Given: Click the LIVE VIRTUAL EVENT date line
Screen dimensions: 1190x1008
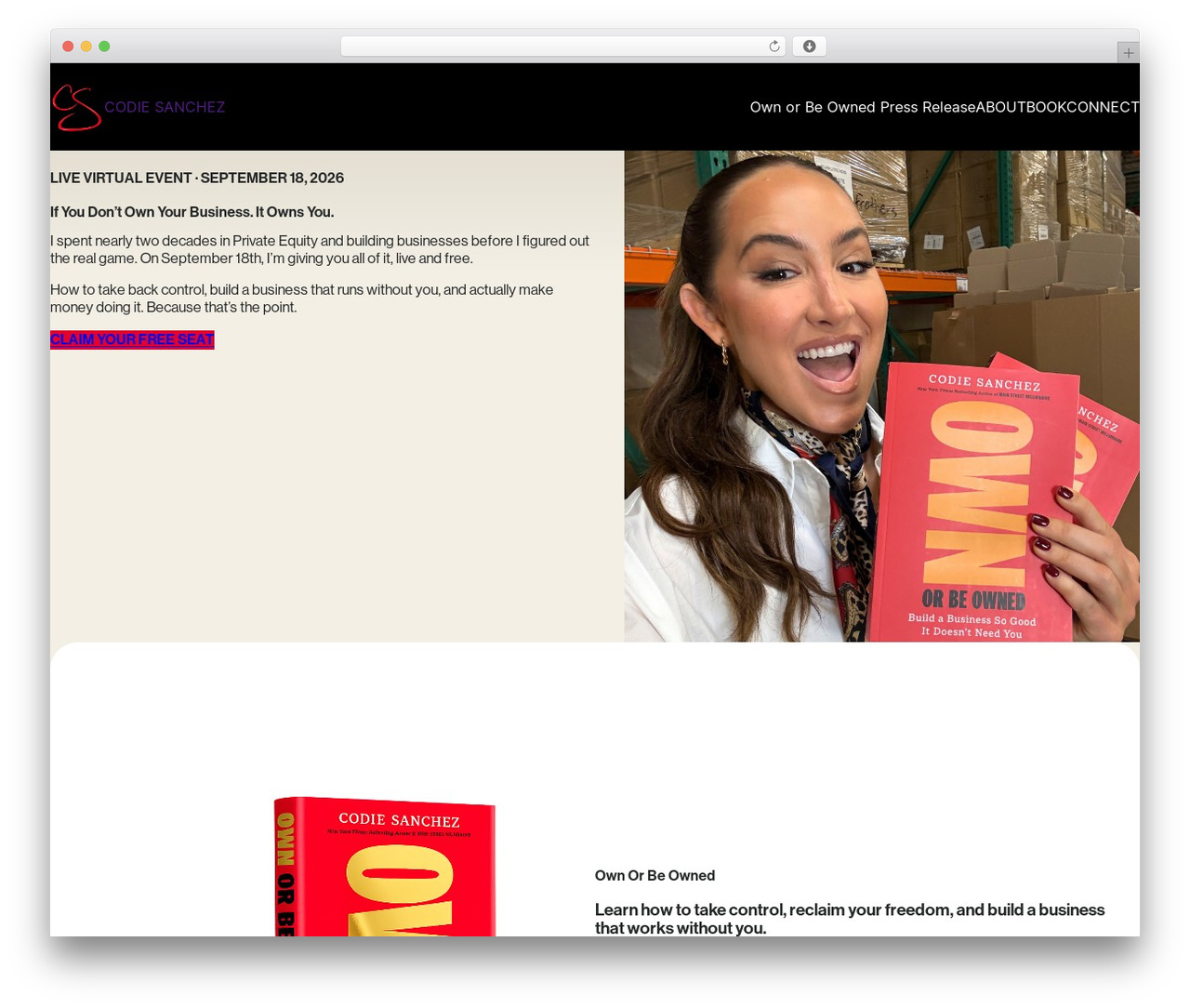Looking at the screenshot, I should pyautogui.click(x=197, y=178).
